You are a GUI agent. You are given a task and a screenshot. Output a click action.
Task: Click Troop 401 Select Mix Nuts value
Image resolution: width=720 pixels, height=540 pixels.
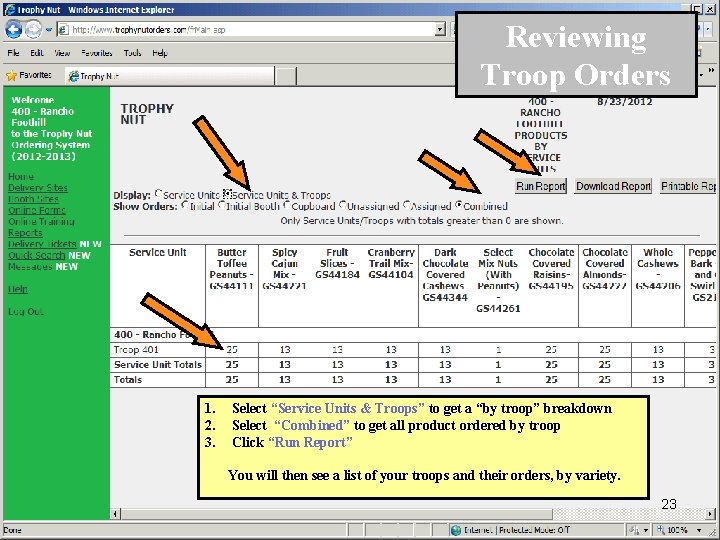(x=498, y=350)
